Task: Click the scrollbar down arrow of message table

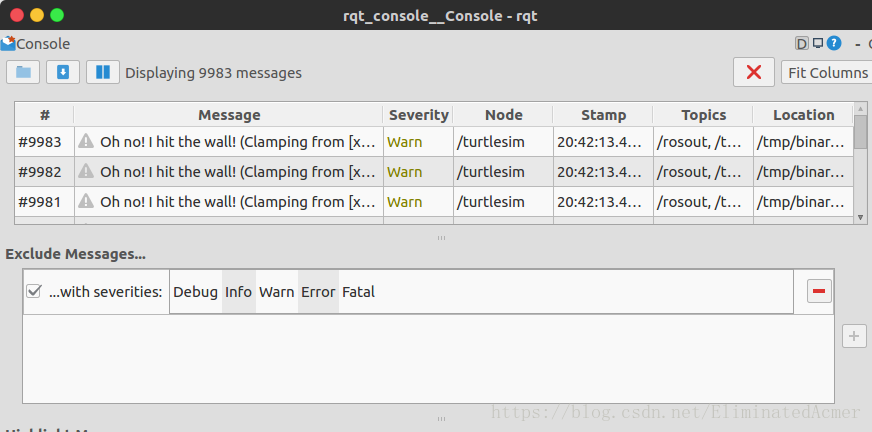Action: point(860,218)
